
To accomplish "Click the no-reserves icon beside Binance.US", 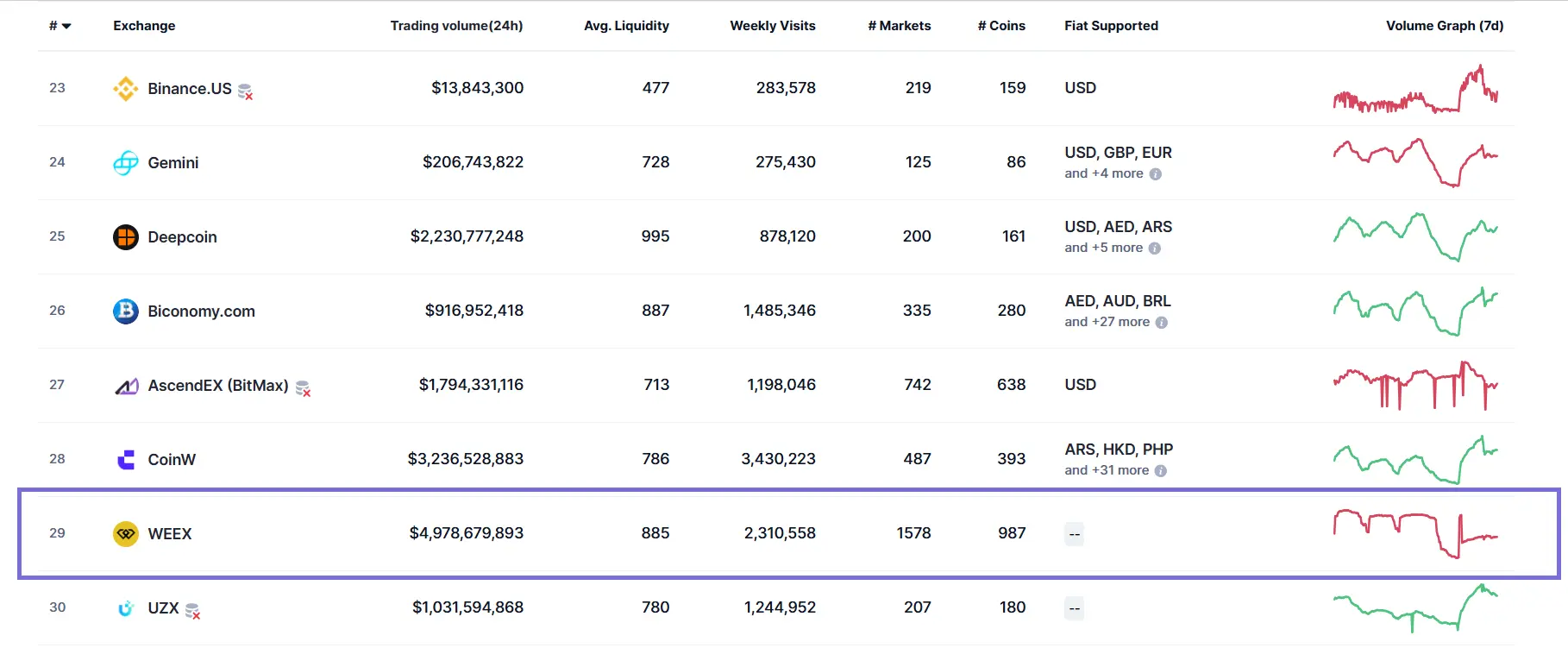I will (246, 91).
